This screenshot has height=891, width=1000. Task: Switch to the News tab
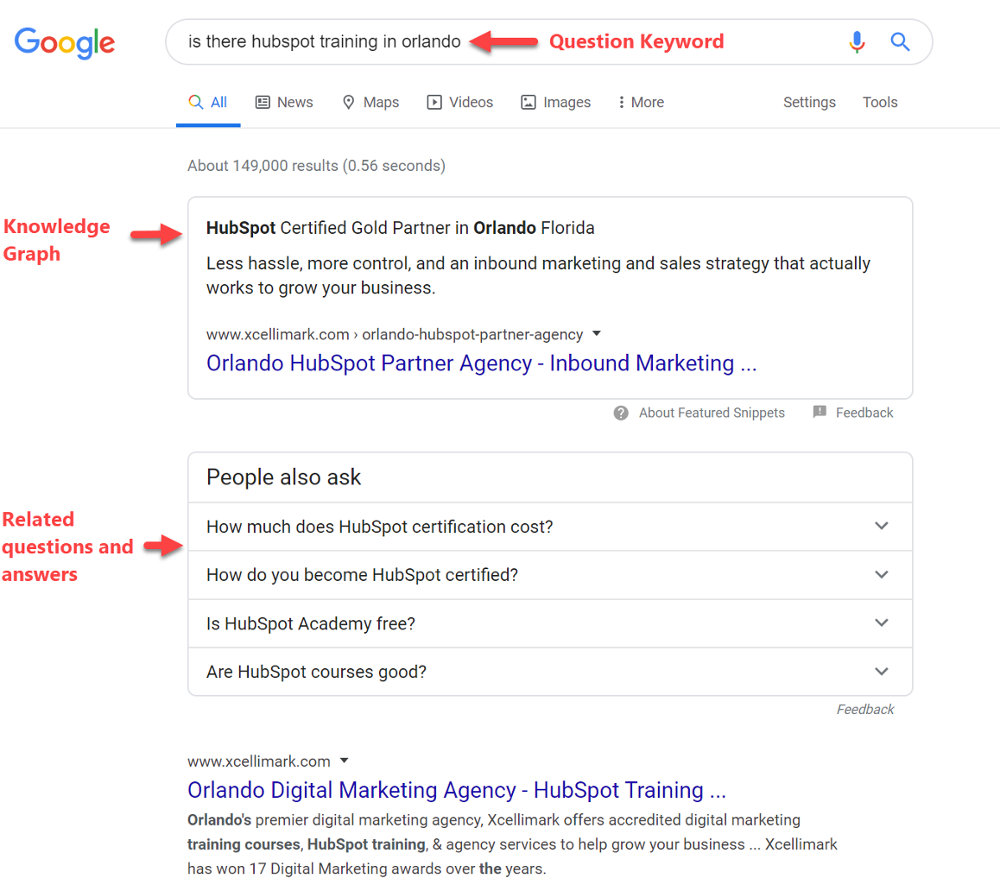[284, 103]
